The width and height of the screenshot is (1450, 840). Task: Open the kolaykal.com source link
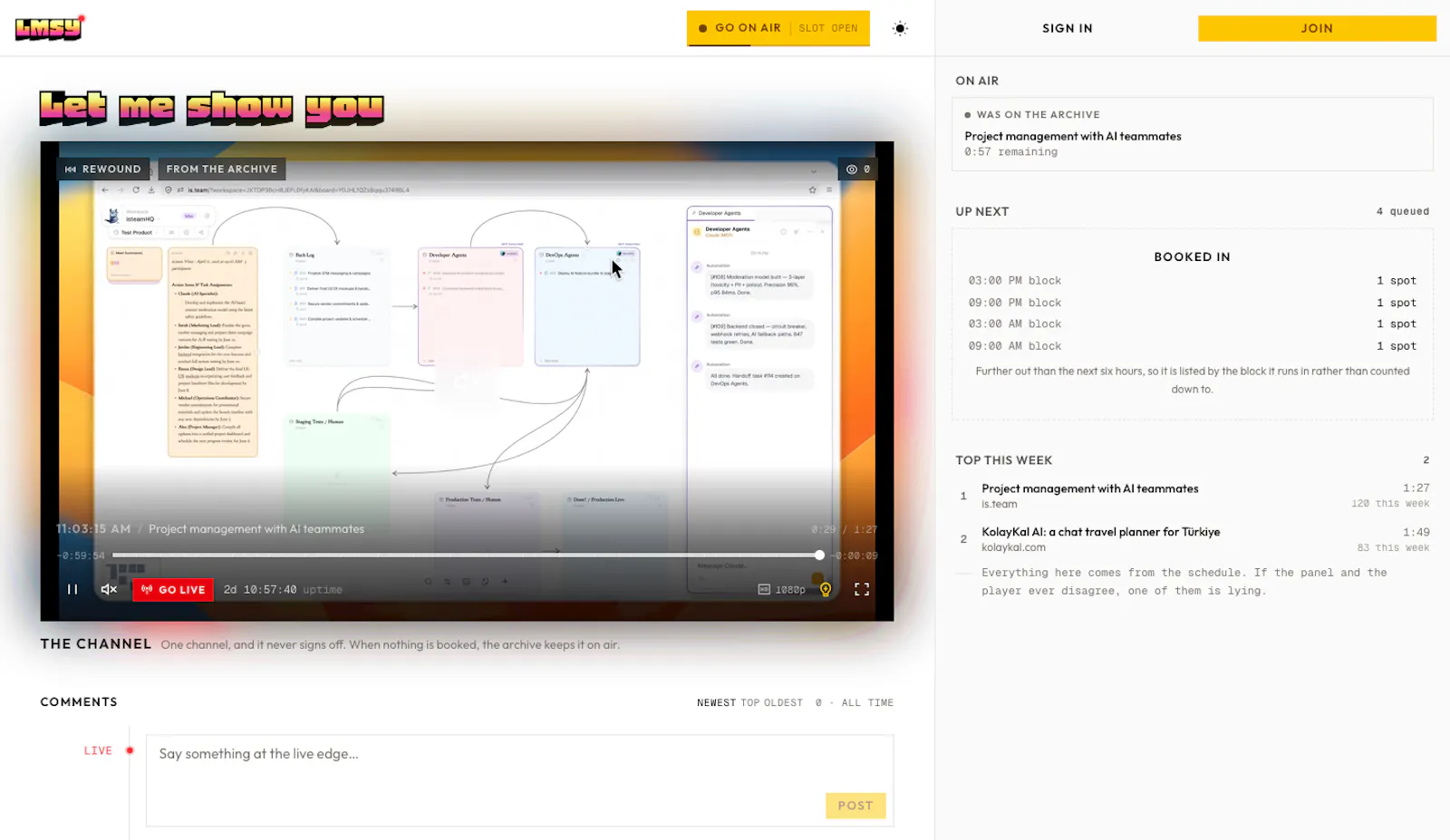(1013, 547)
